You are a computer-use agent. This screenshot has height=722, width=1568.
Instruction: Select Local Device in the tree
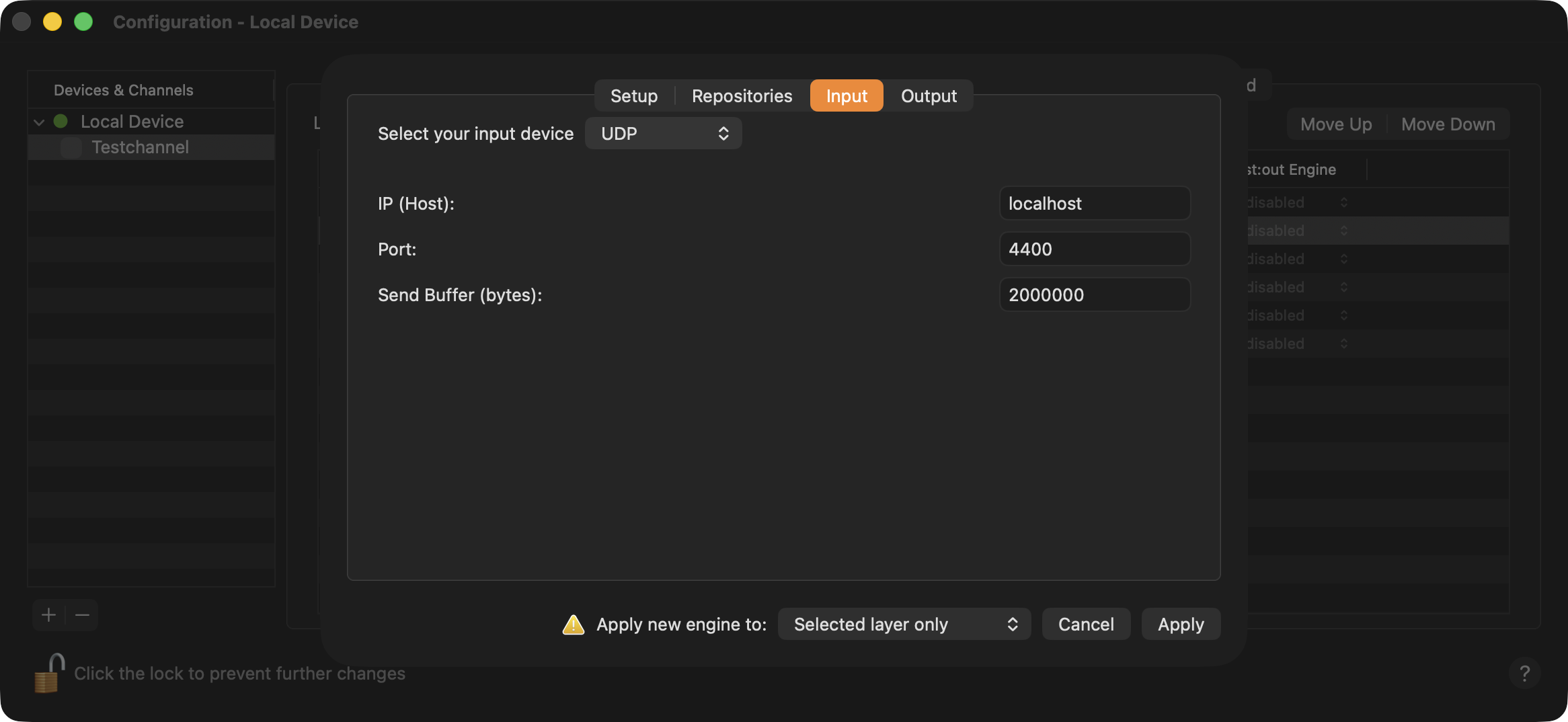coord(151,122)
